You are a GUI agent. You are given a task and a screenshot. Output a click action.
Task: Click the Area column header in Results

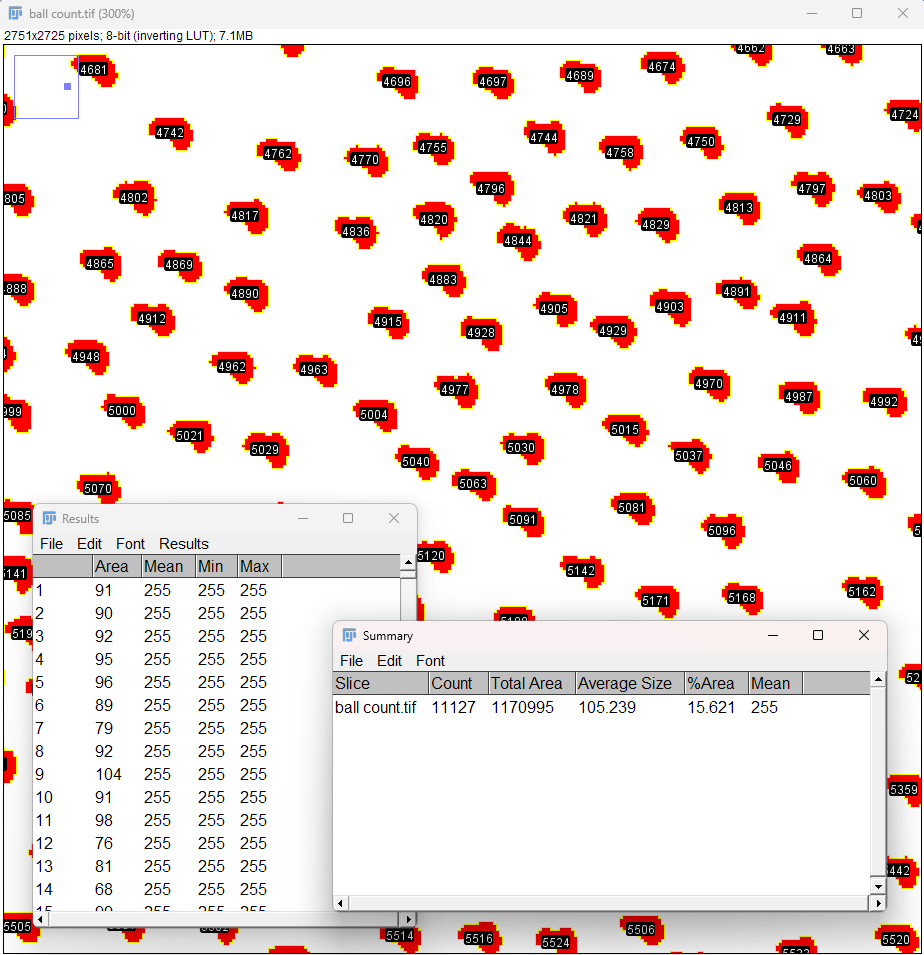tap(112, 567)
